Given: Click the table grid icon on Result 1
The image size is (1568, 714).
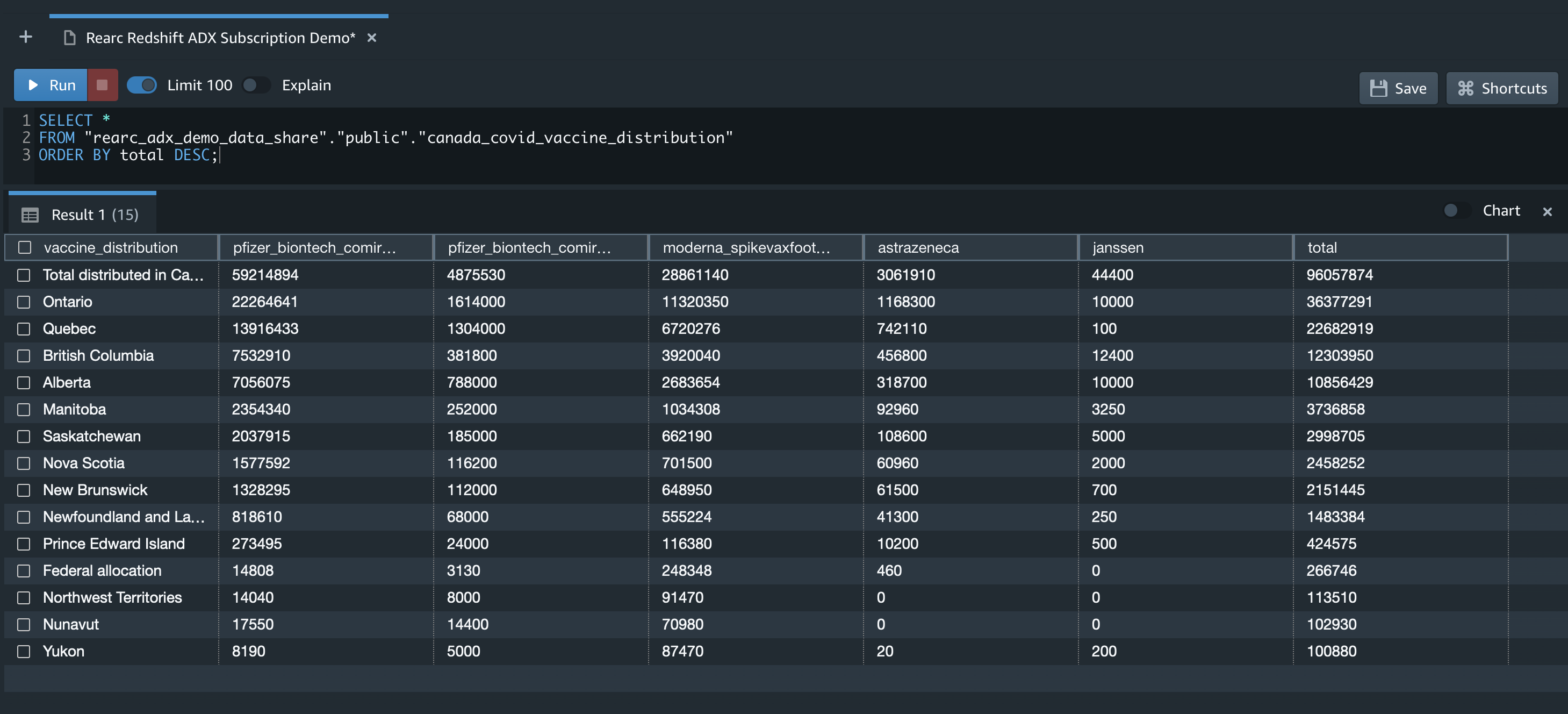Looking at the screenshot, I should (29, 215).
